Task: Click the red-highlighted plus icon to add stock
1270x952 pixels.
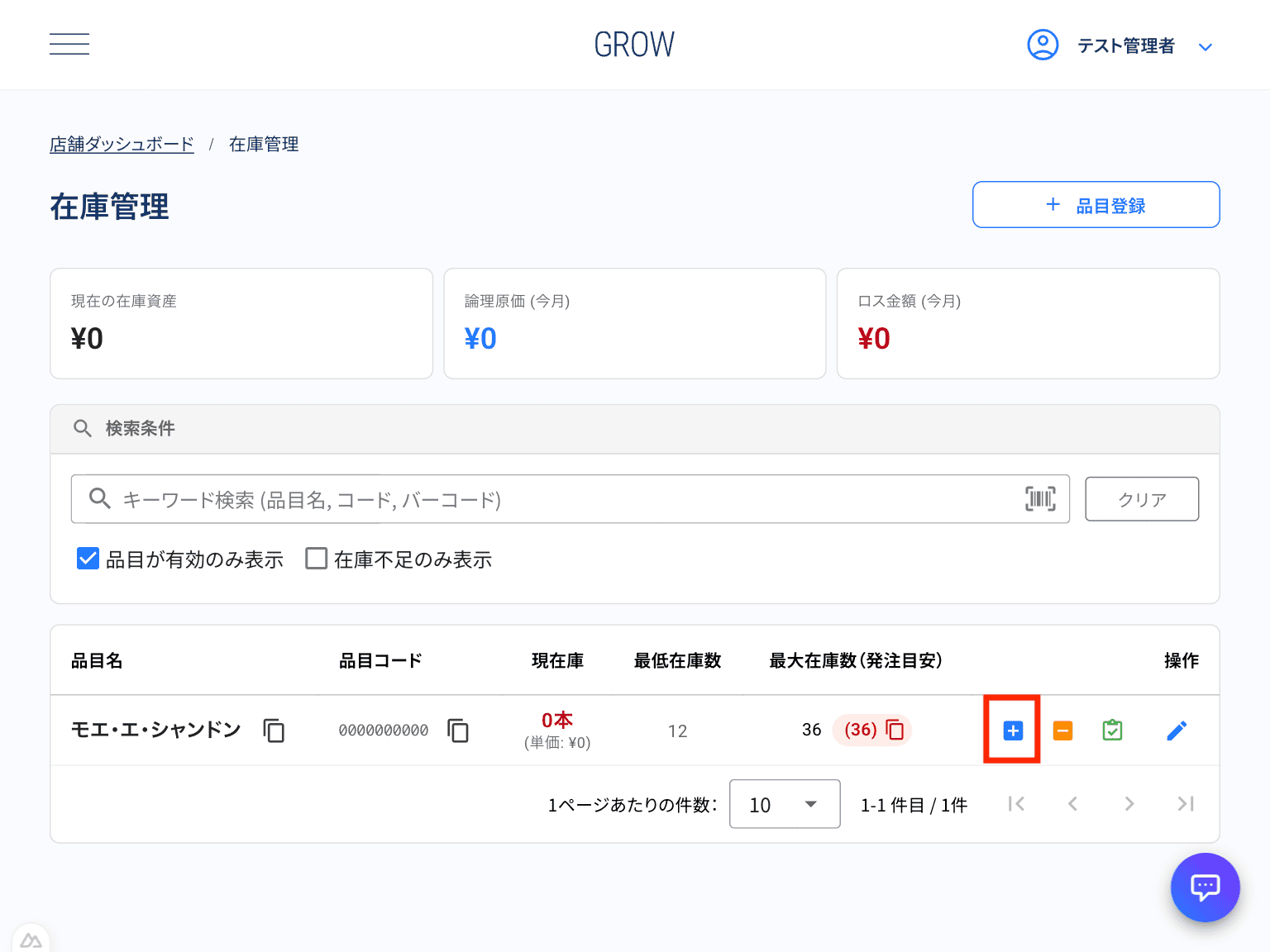Action: [x=1012, y=730]
